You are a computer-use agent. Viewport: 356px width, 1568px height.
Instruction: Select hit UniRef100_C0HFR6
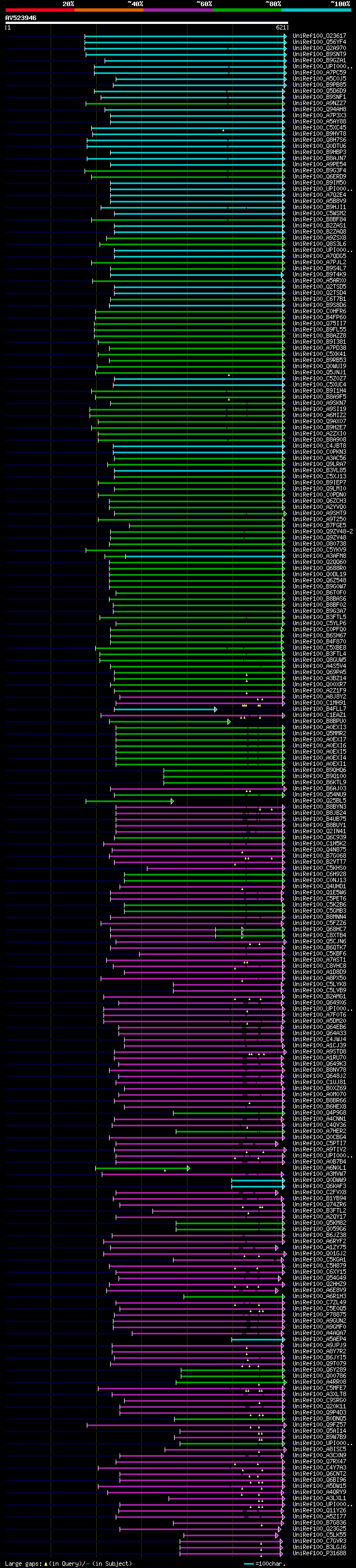[319, 311]
